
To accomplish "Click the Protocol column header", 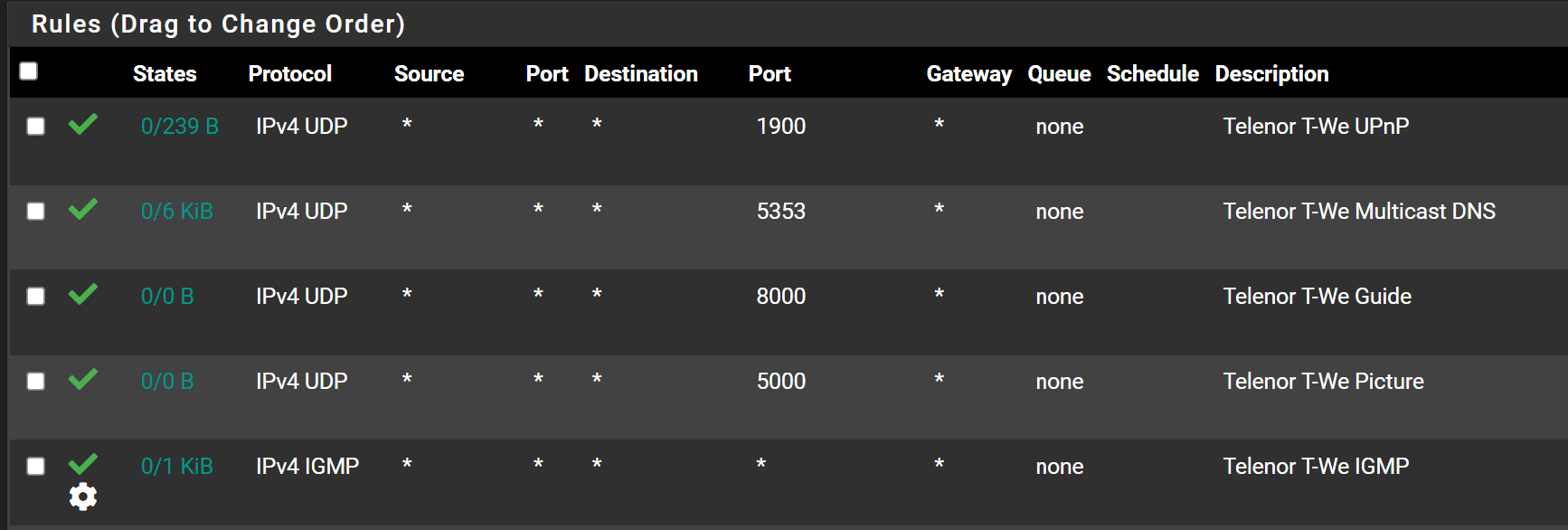I will point(289,73).
